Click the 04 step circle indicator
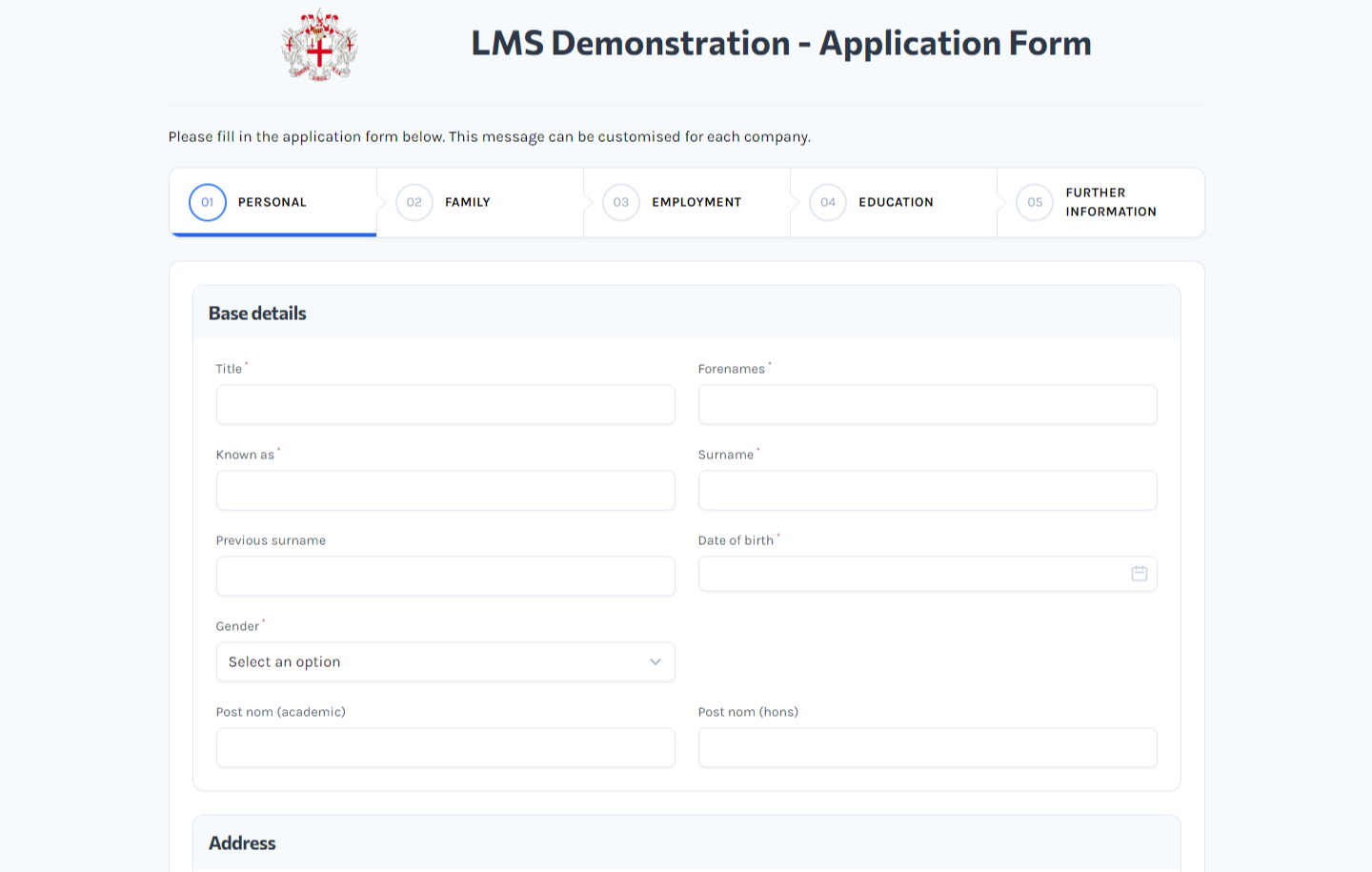This screenshot has height=872, width=1372. [827, 202]
